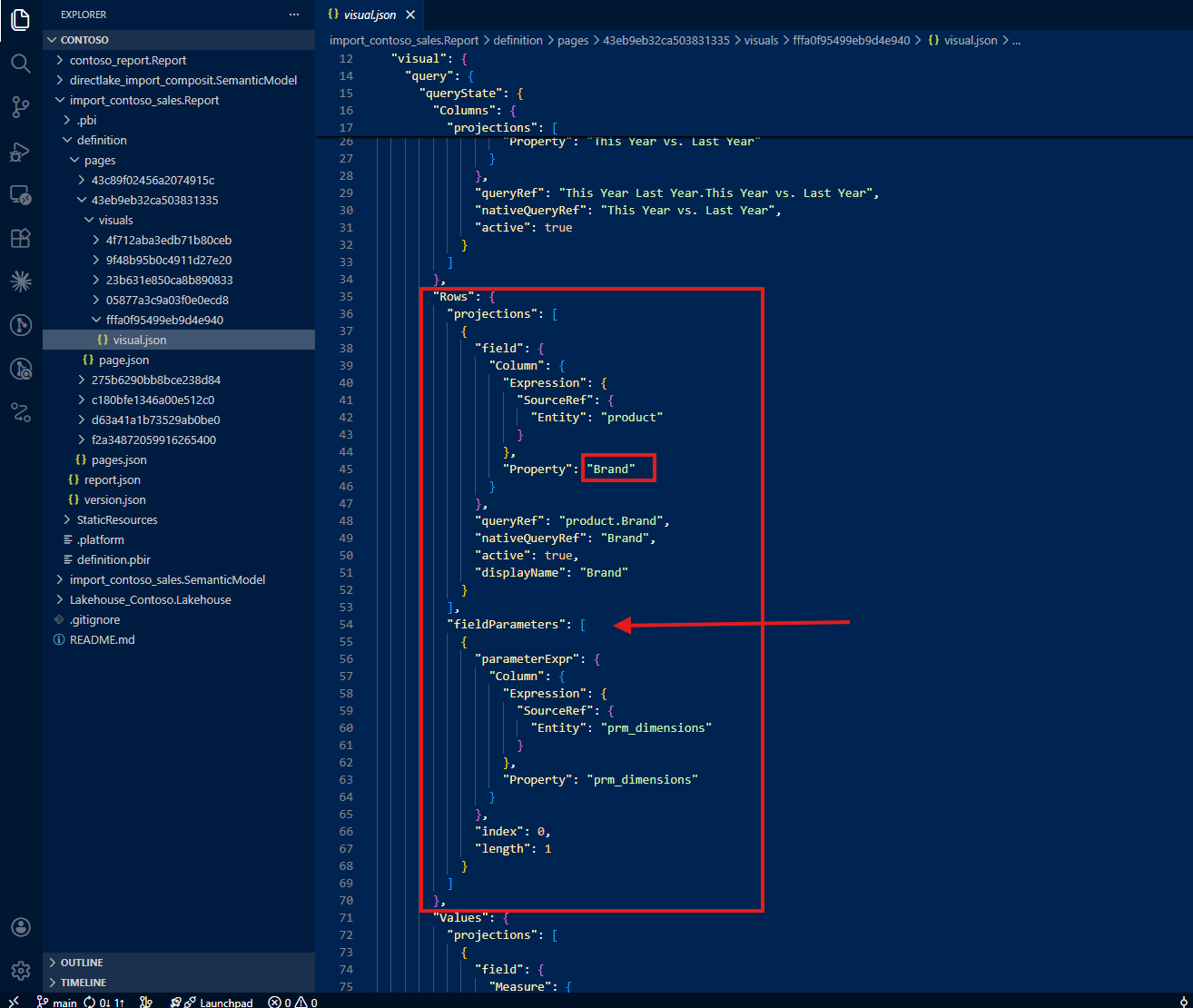Close the visual.json editor tab
Screen dimensions: 1193x1008
pos(410,15)
